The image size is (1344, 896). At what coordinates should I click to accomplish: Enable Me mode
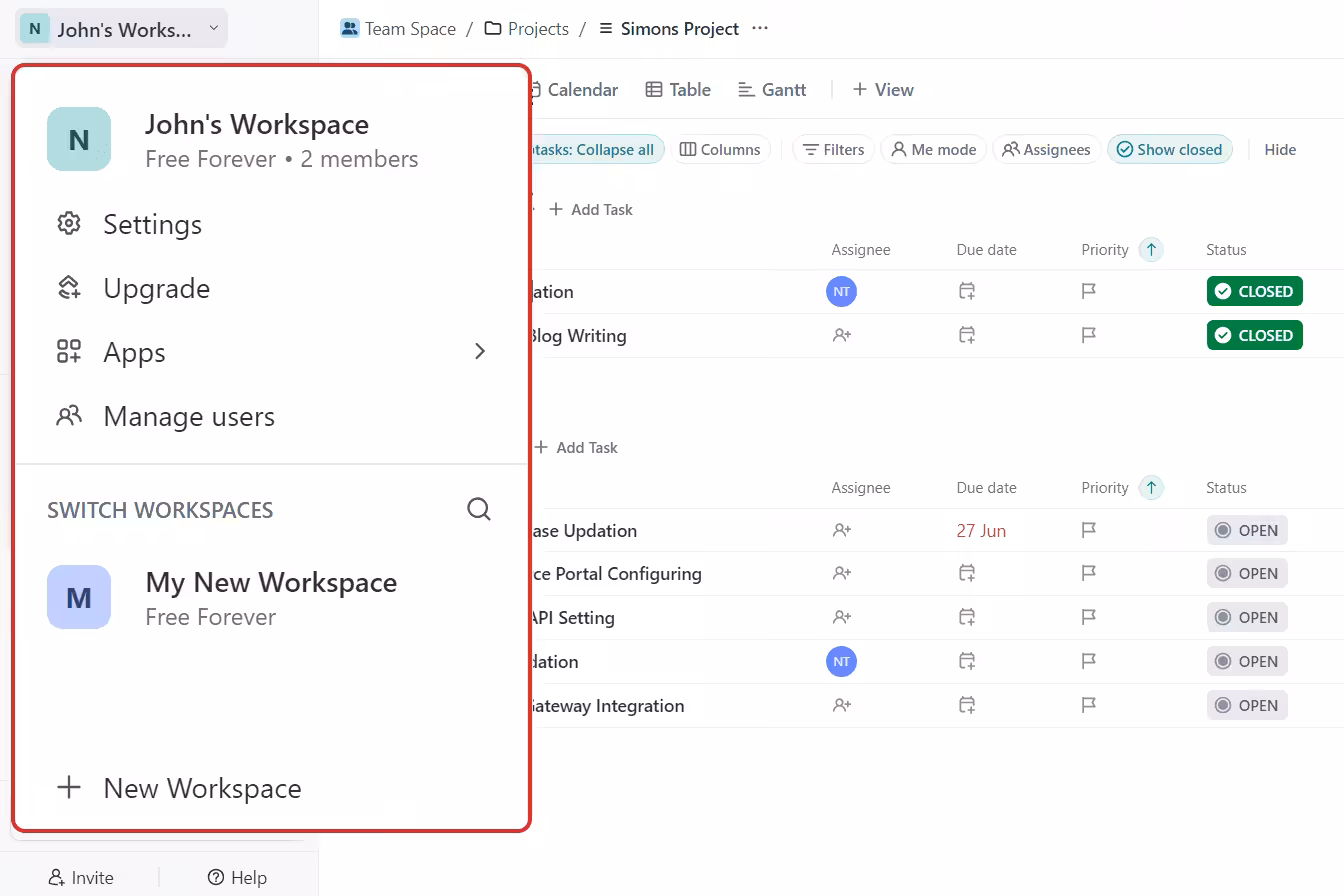pyautogui.click(x=933, y=149)
